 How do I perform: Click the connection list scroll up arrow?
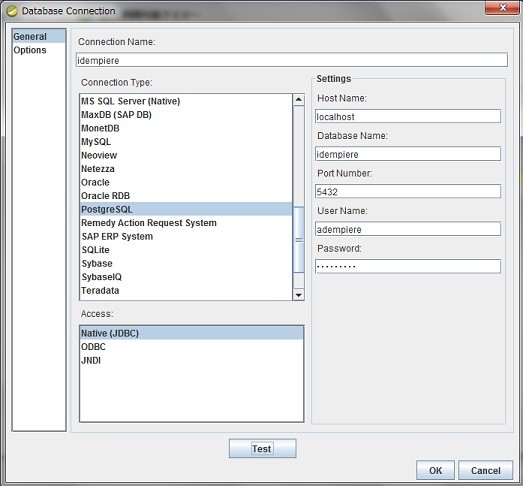point(299,100)
